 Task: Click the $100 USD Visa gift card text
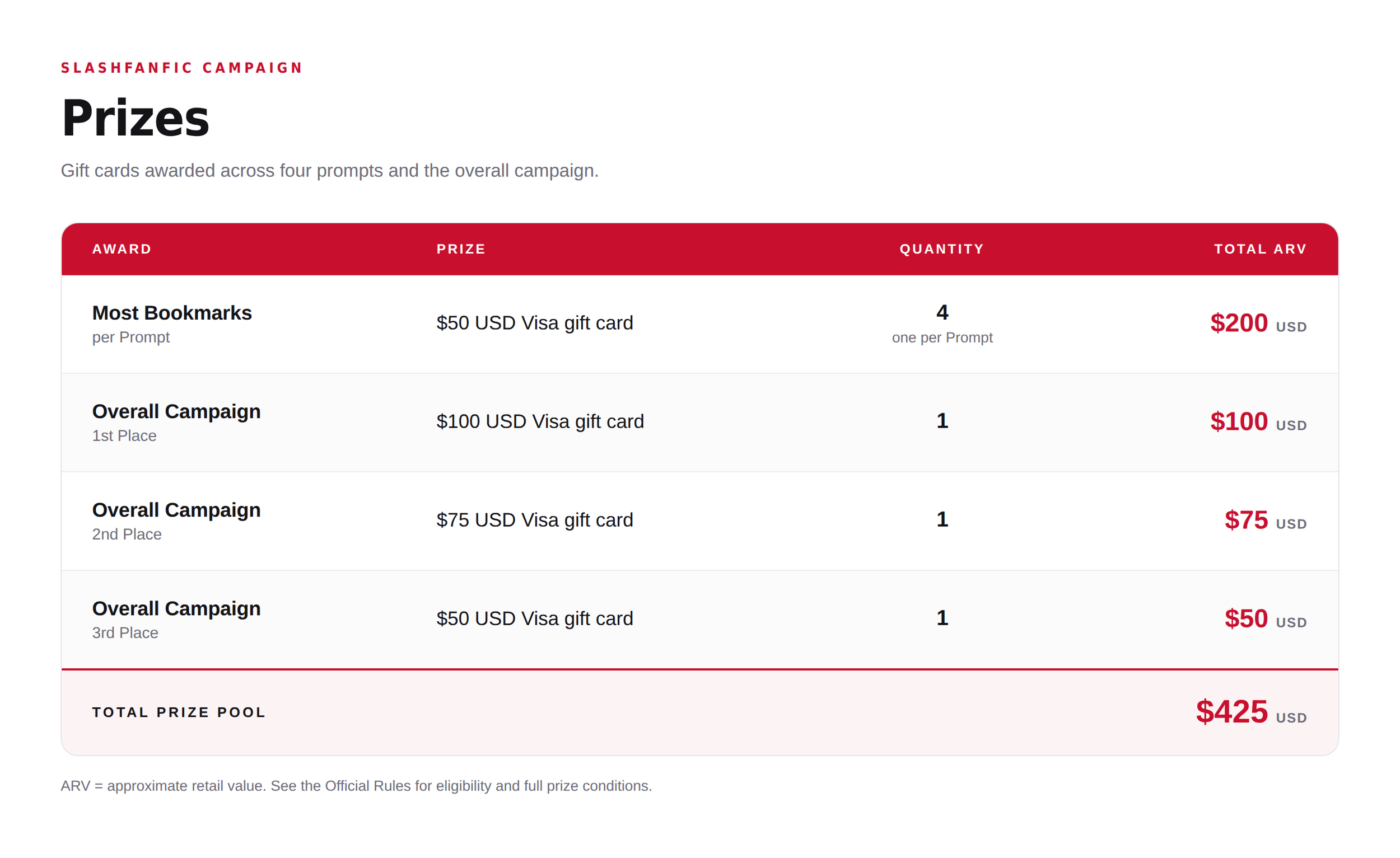(540, 421)
